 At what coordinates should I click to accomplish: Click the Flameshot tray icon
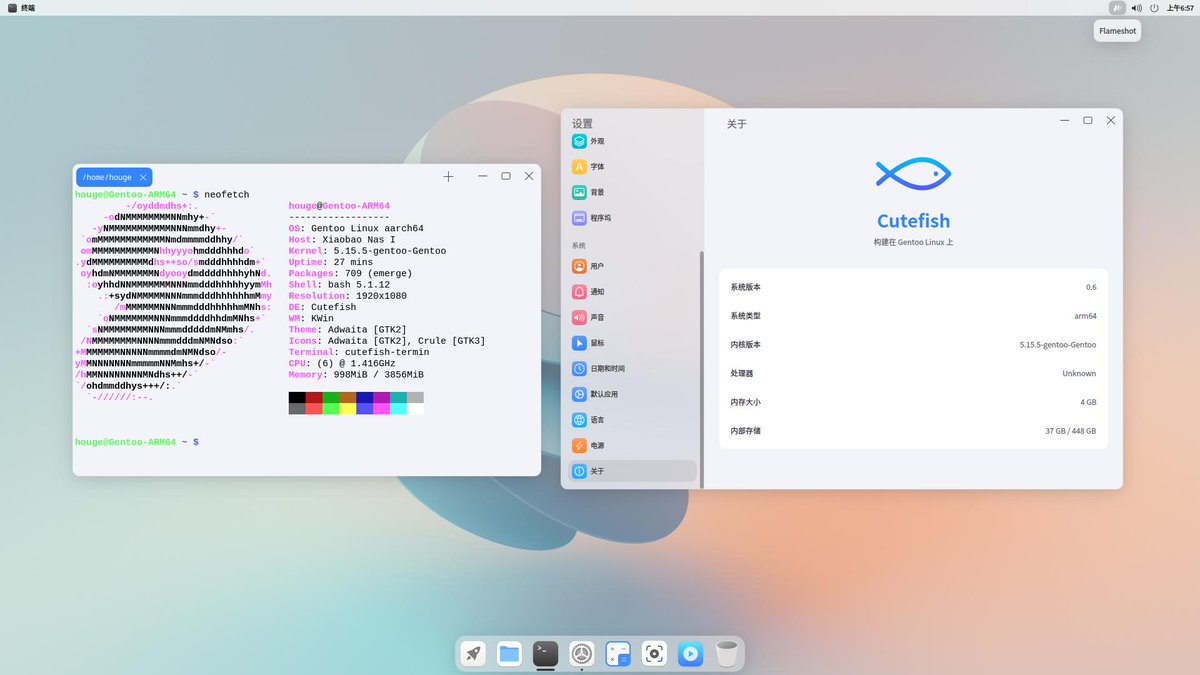[1118, 8]
